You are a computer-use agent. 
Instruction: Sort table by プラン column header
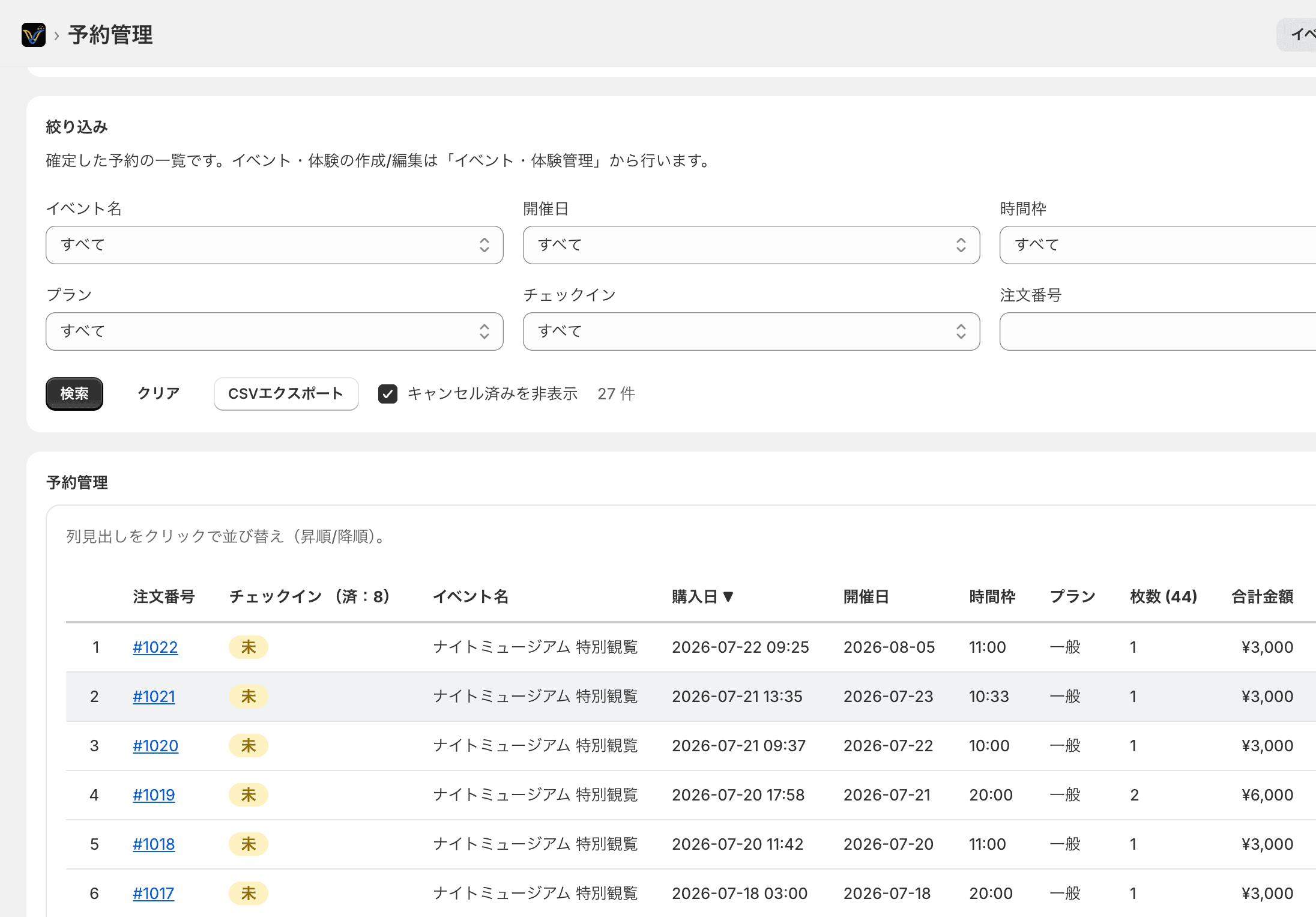pyautogui.click(x=1073, y=597)
